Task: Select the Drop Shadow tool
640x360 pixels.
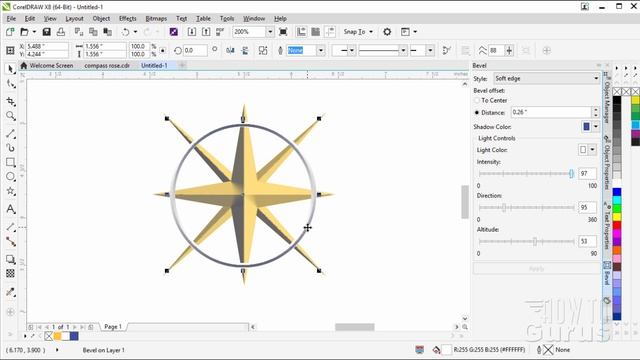Action: [x=11, y=259]
